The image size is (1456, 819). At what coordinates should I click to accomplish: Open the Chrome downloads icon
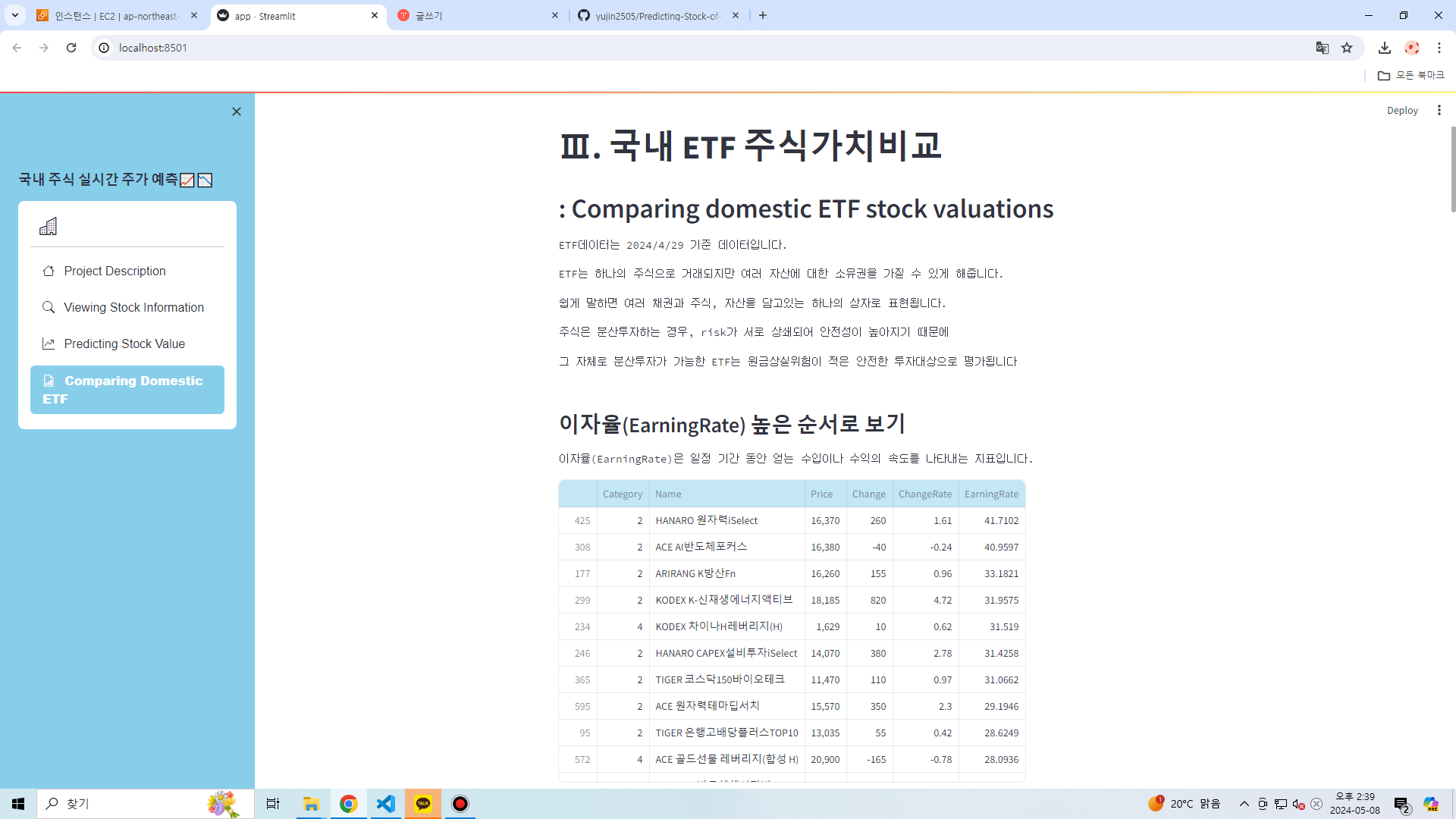(1384, 48)
